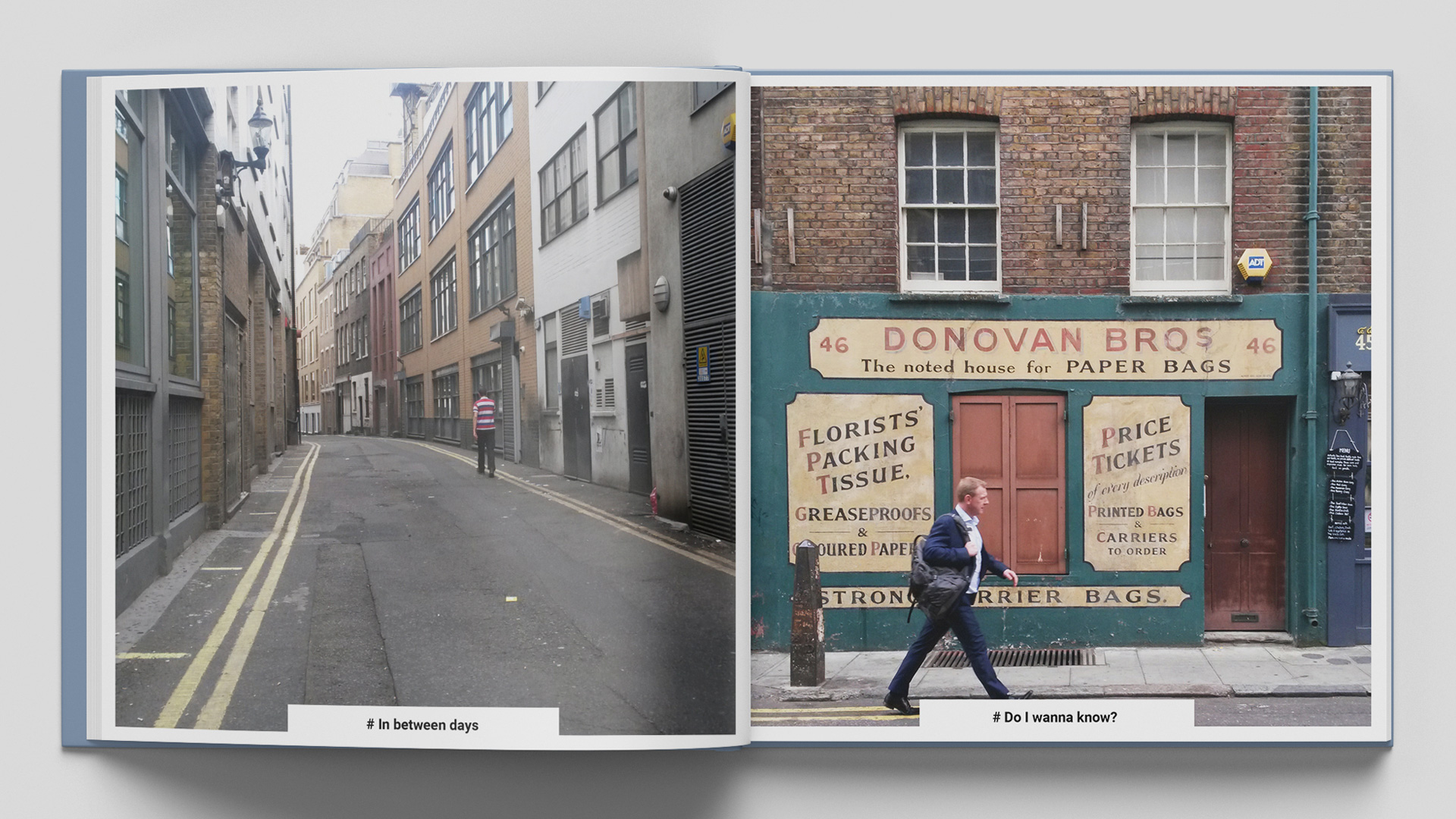Click the '# Do I wanna know?' caption
The image size is (1456, 819).
point(1055,717)
